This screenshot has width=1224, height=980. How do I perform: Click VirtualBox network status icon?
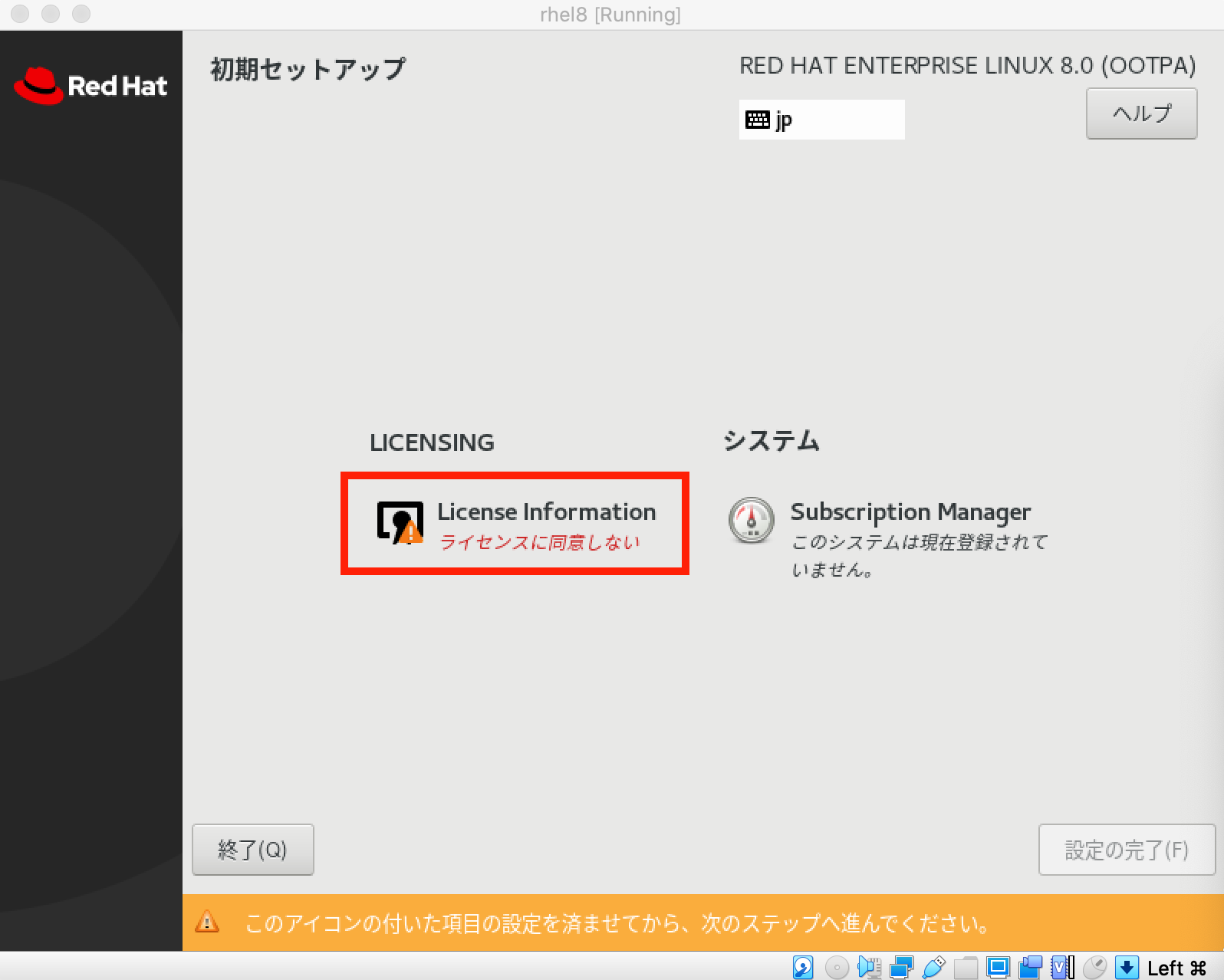pos(901,968)
